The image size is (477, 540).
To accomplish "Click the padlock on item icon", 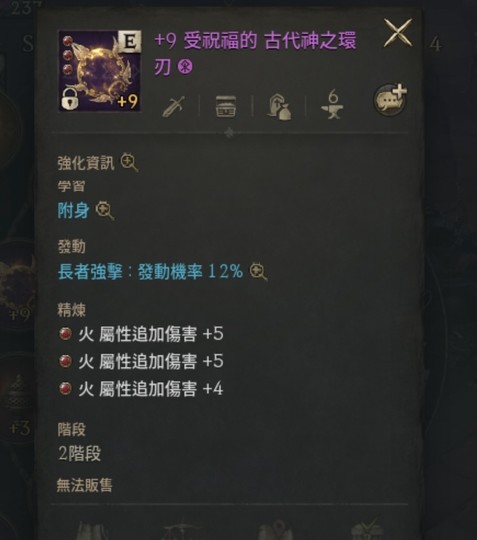I will [x=70, y=98].
